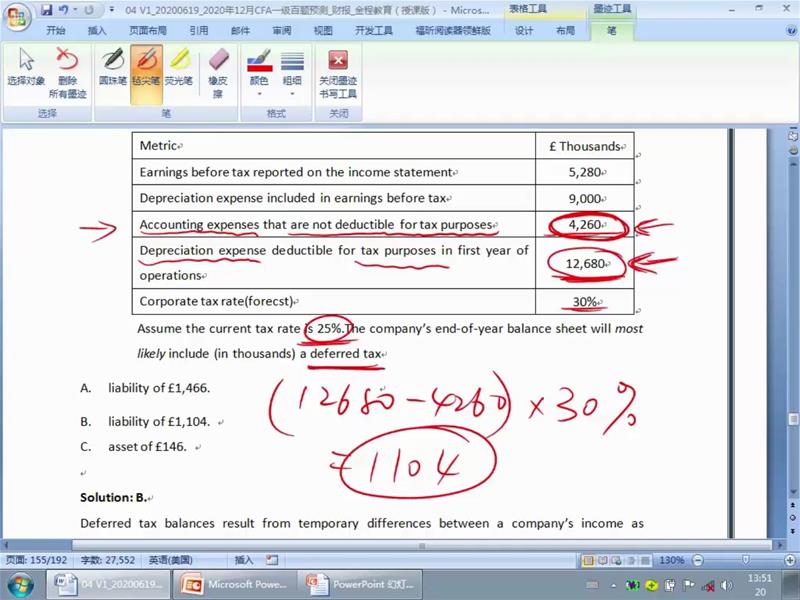Click the zoom out minus button
800x600 pixels.
tap(698, 560)
